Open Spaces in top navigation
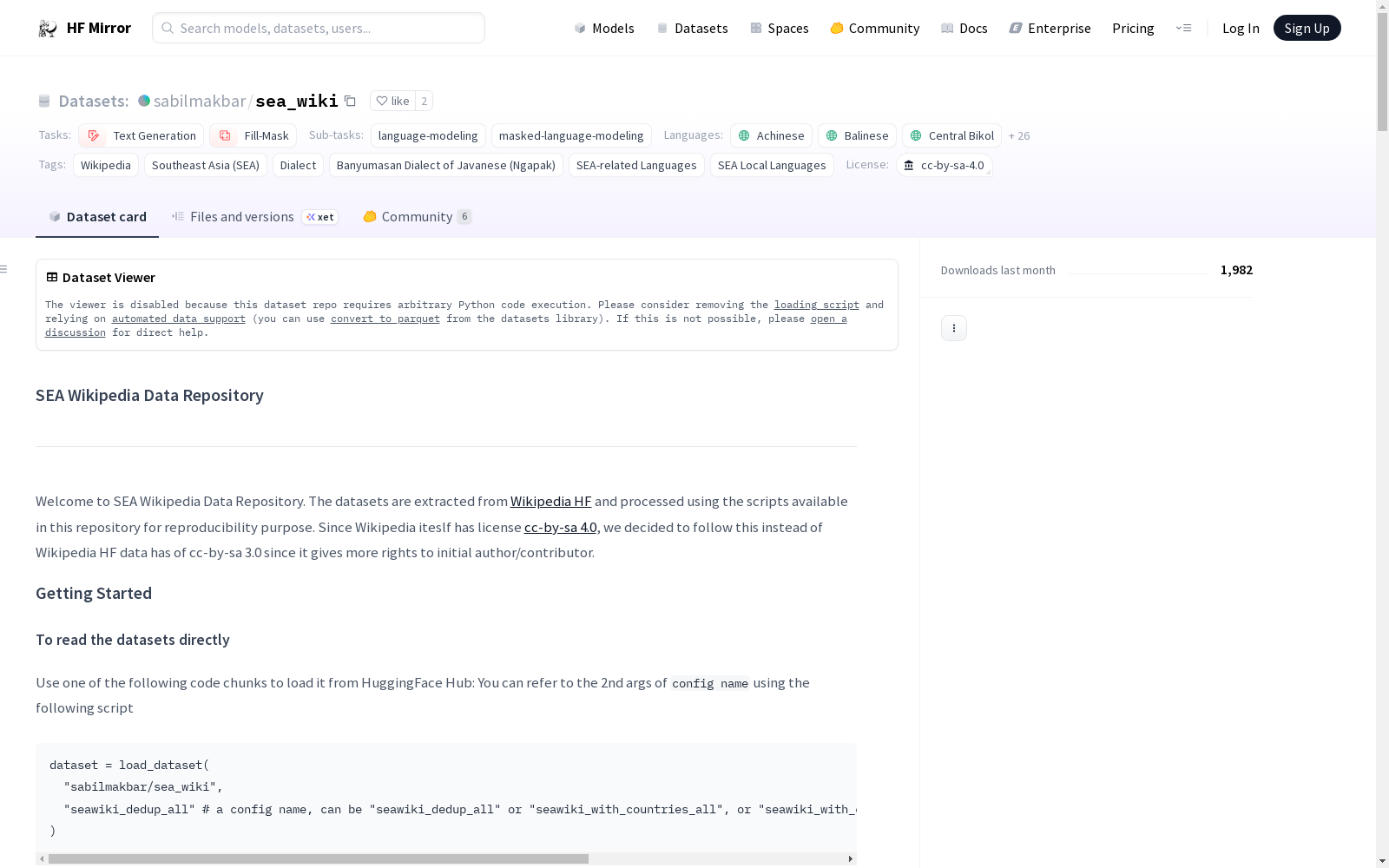 point(780,28)
